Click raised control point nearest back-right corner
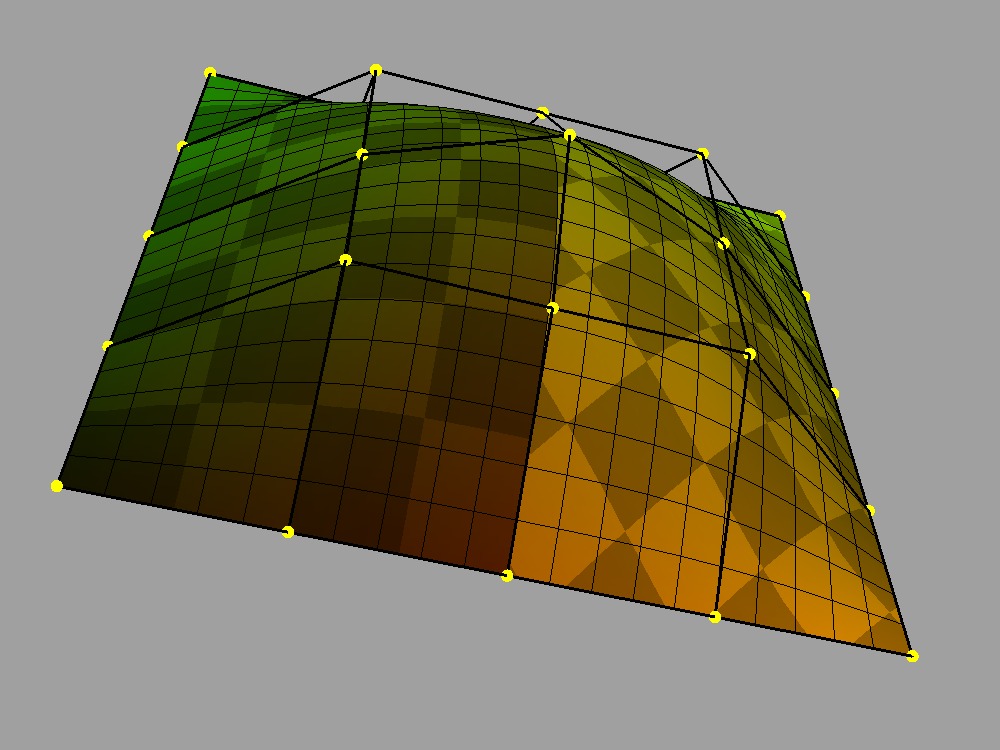Image resolution: width=1000 pixels, height=750 pixels. (702, 153)
